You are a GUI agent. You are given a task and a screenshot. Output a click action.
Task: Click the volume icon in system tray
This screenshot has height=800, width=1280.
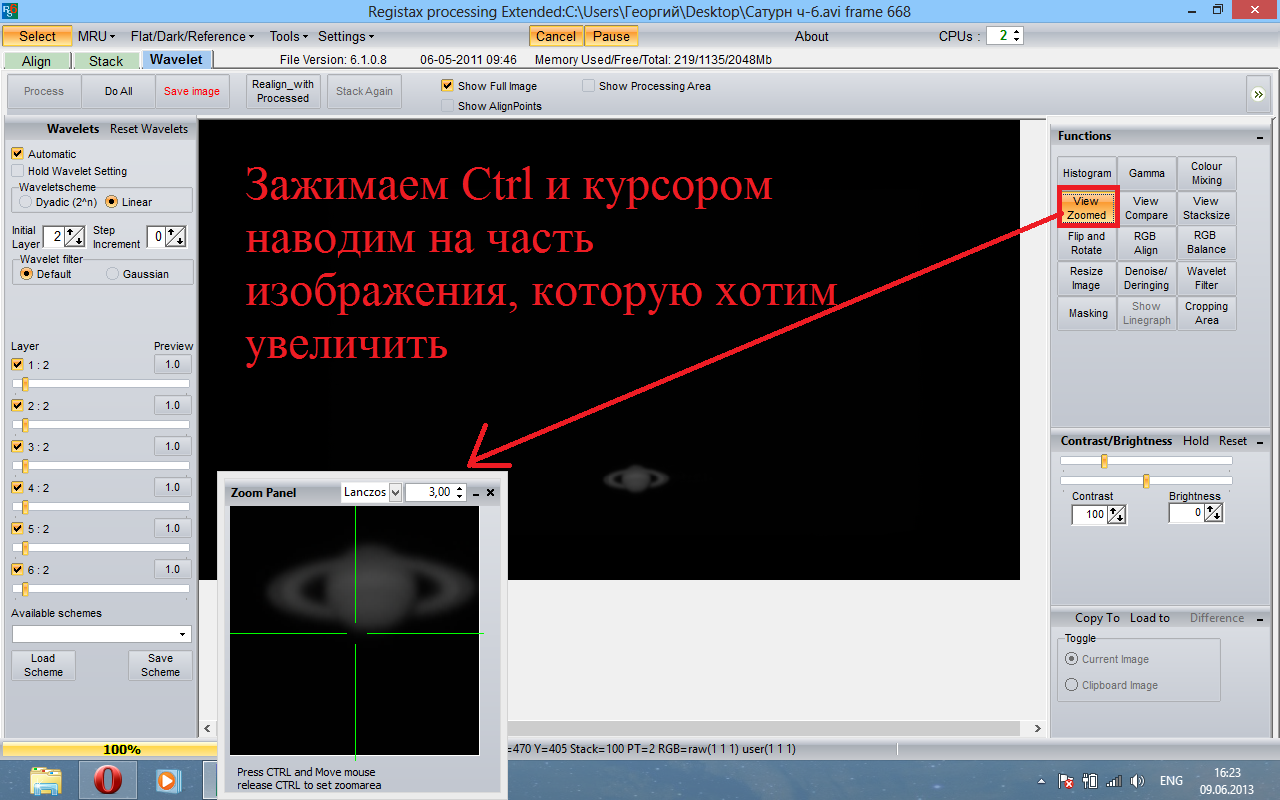tap(1136, 781)
